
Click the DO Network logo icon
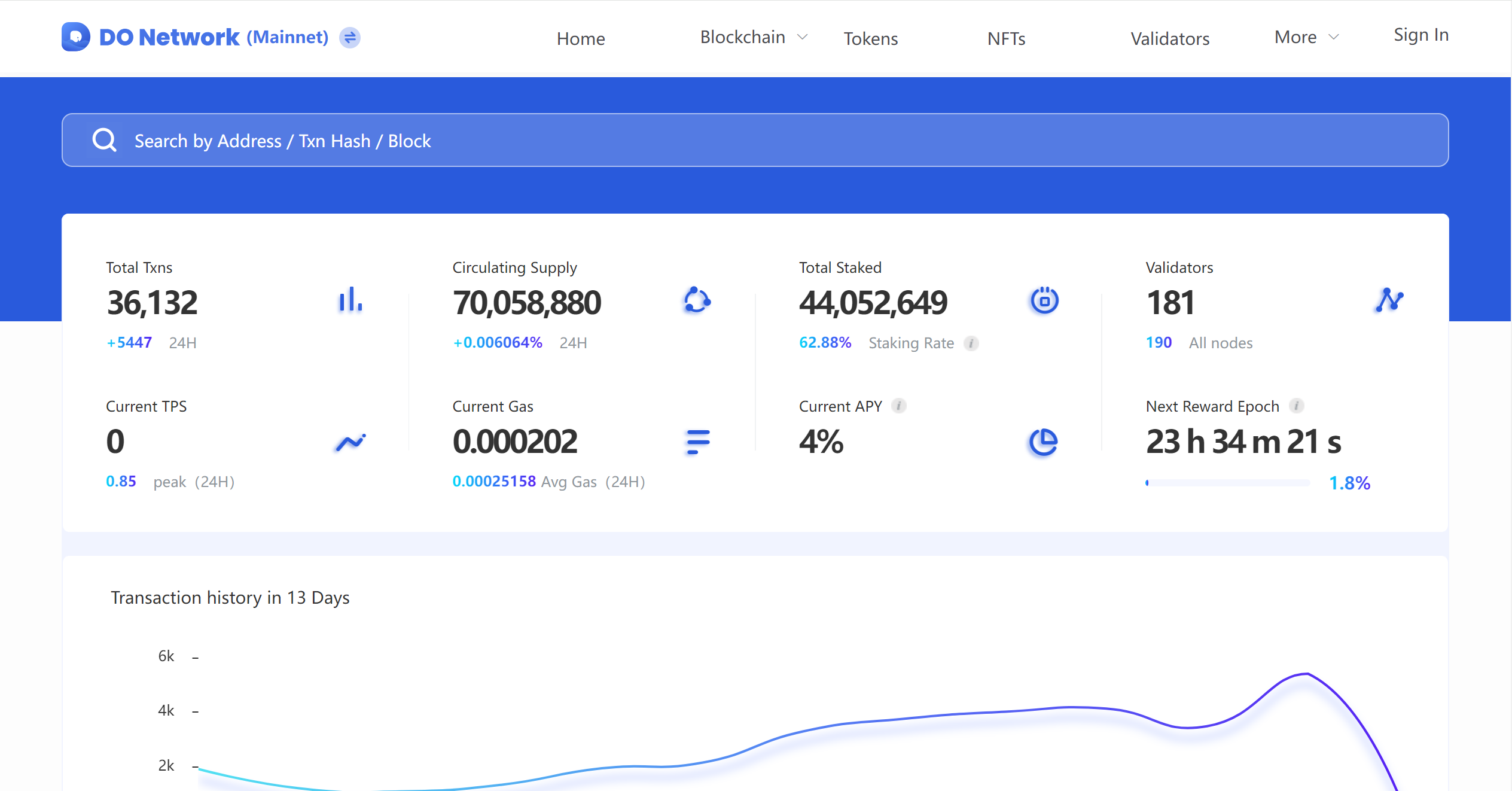(76, 37)
